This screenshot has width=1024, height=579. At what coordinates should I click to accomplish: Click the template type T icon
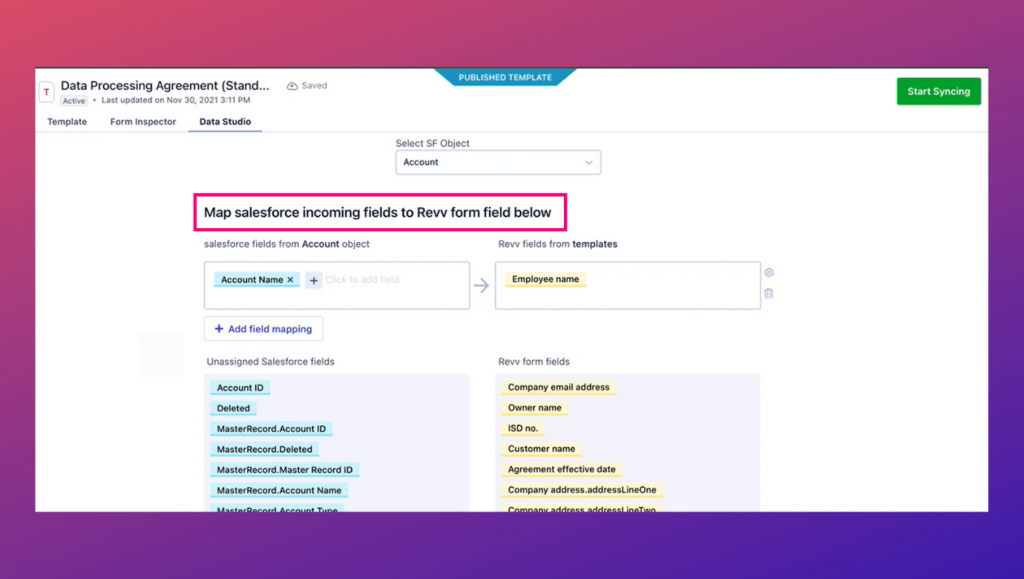(46, 92)
